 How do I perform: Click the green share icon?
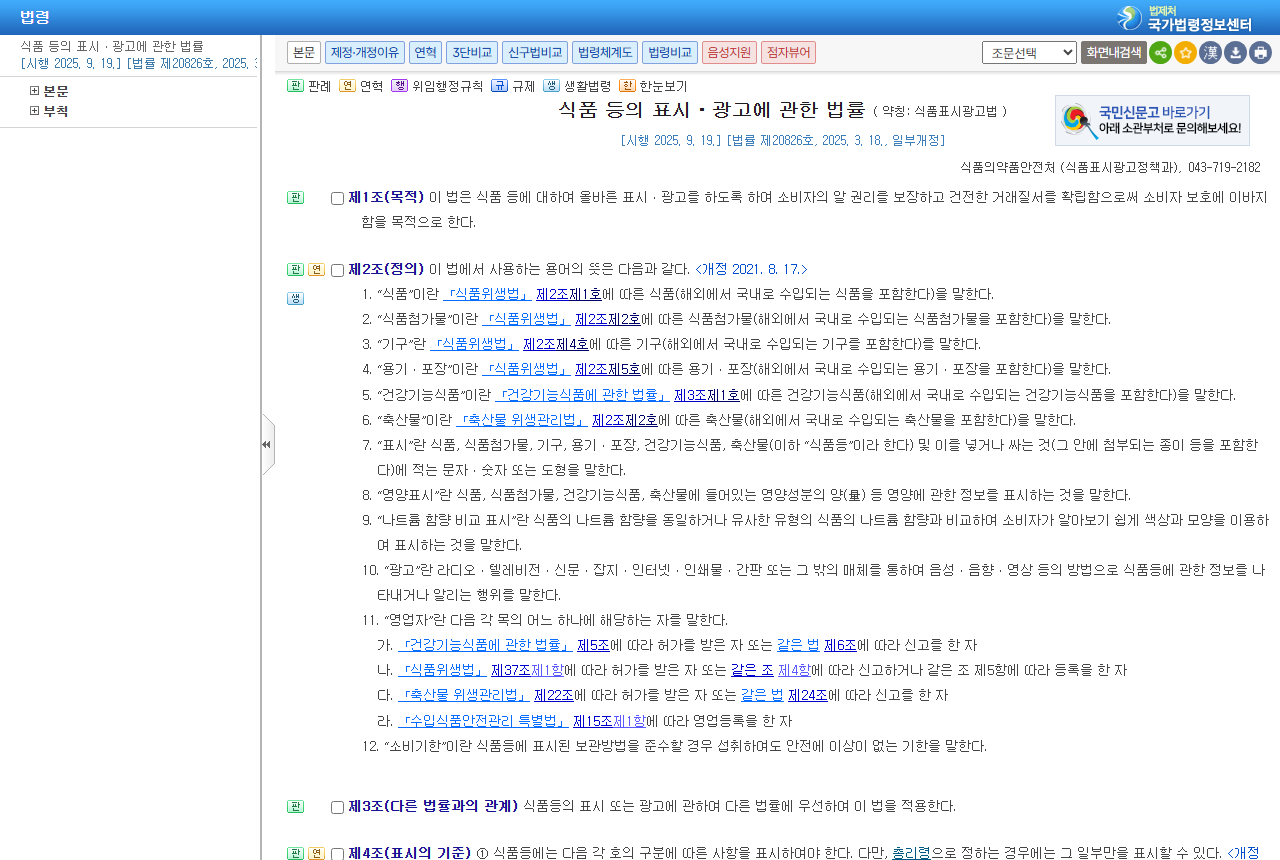[x=1160, y=53]
